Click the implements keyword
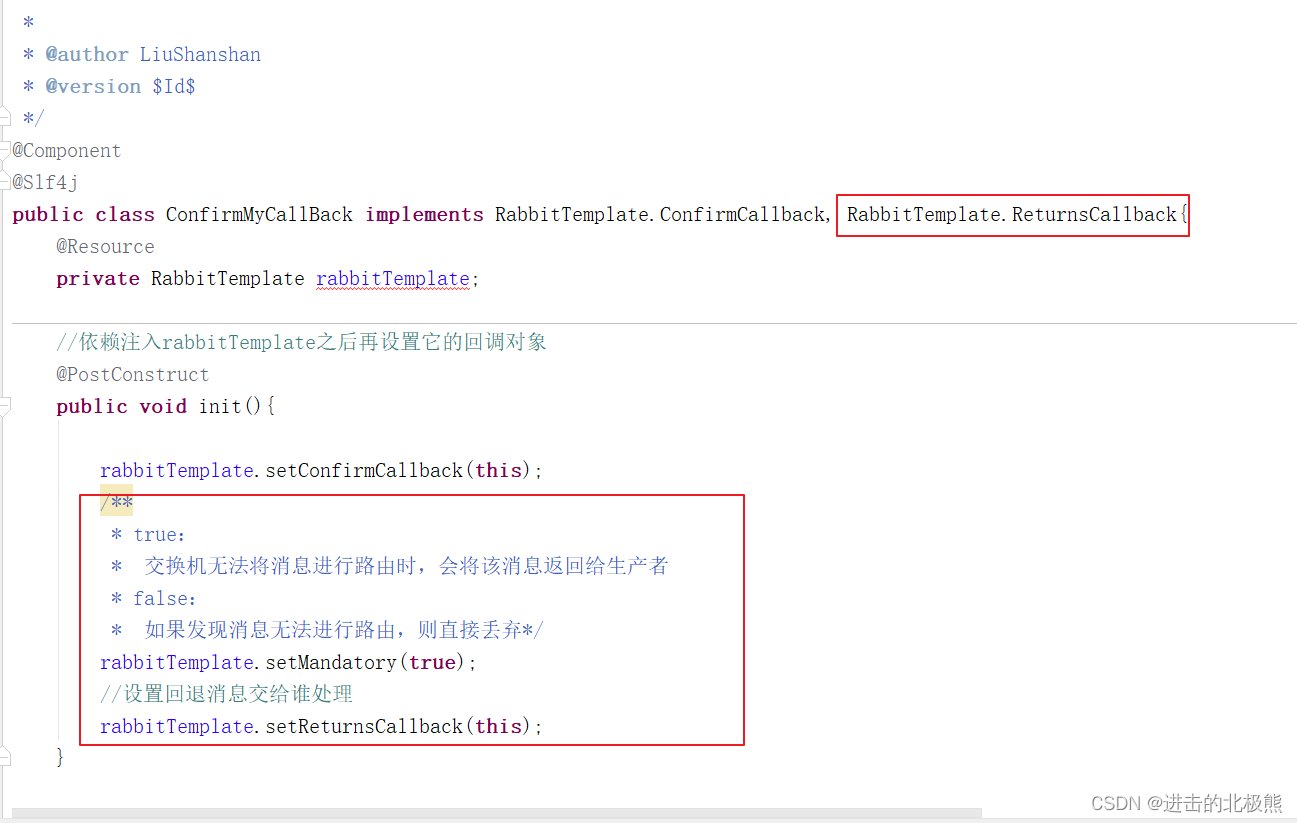Viewport: 1297px width, 823px height. [x=424, y=215]
